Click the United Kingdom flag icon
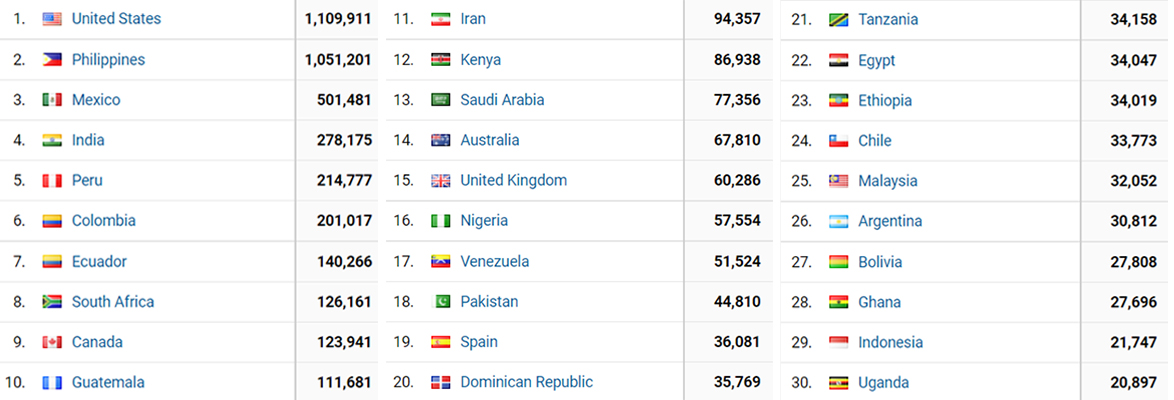Screen dimensions: 1174x400 [441, 181]
